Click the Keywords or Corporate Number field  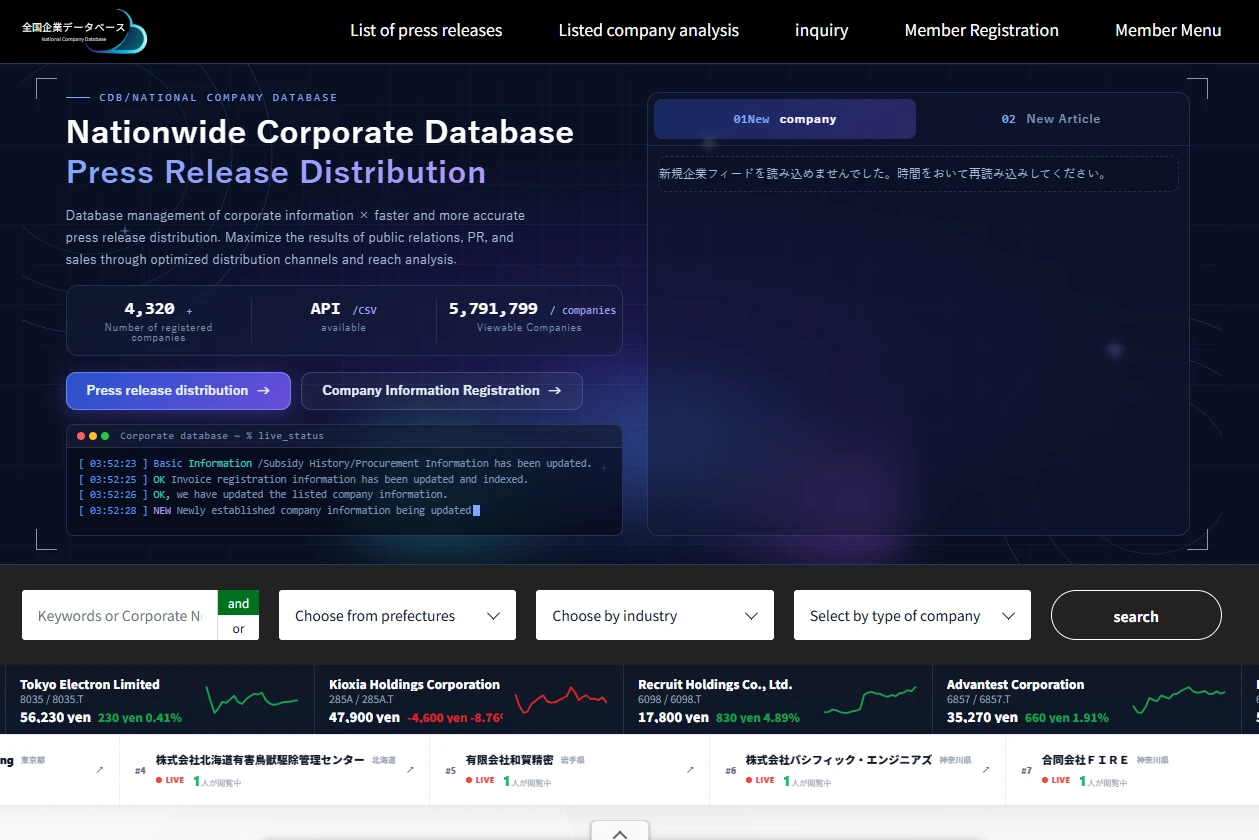tap(120, 616)
